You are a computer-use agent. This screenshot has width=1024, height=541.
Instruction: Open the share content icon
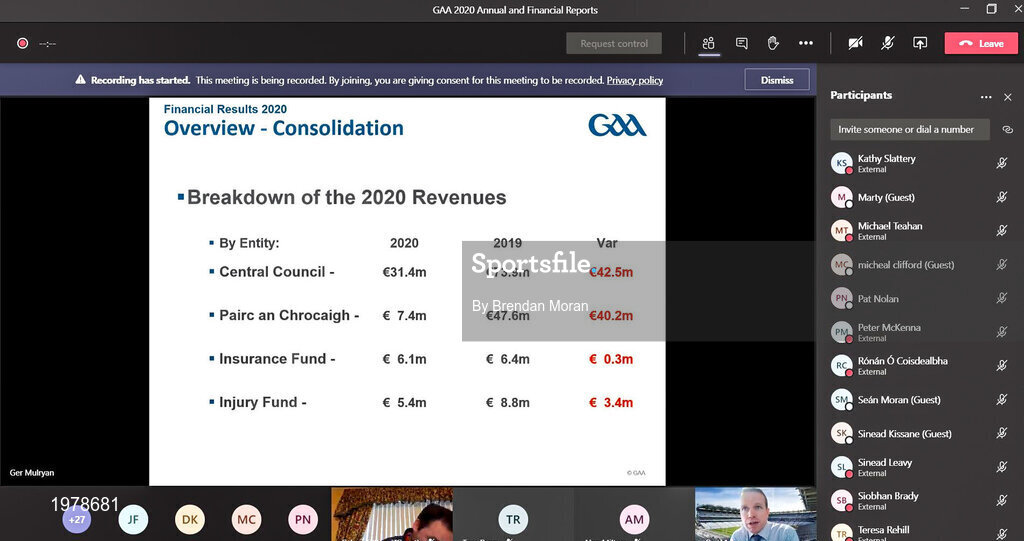pyautogui.click(x=920, y=43)
